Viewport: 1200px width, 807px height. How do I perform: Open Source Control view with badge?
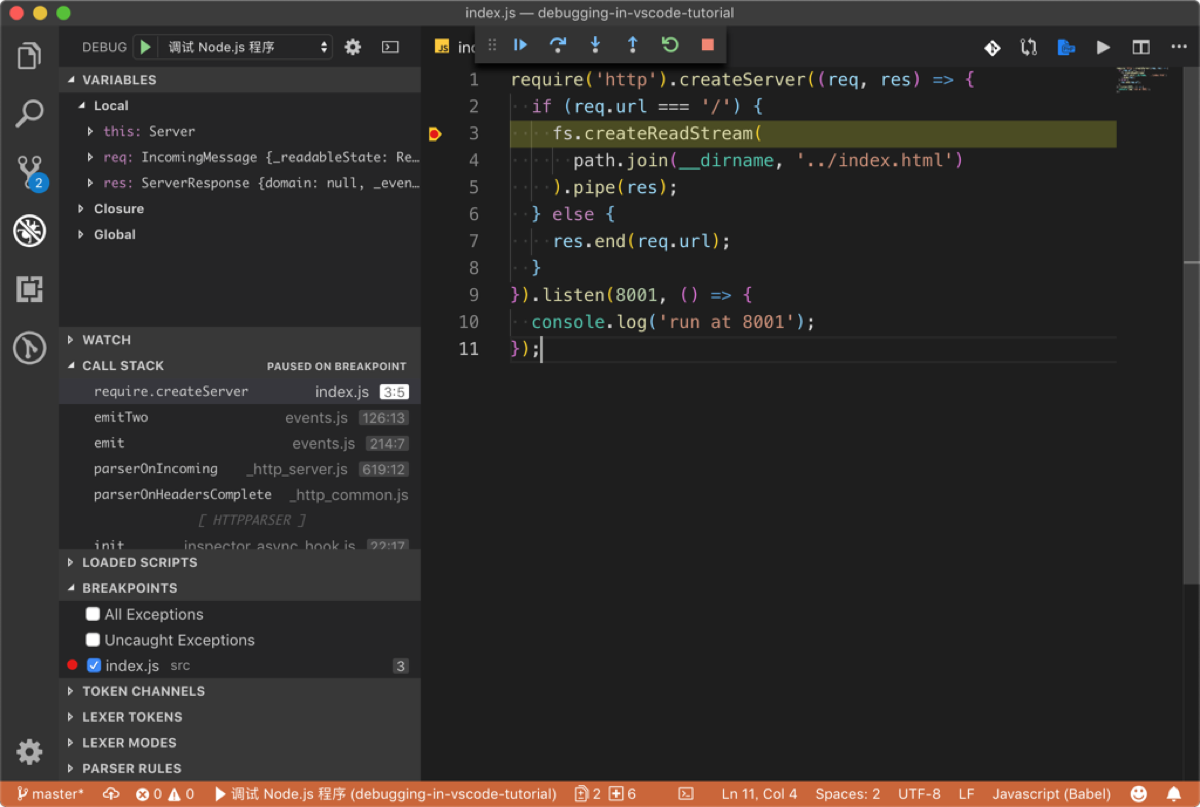pos(29,171)
